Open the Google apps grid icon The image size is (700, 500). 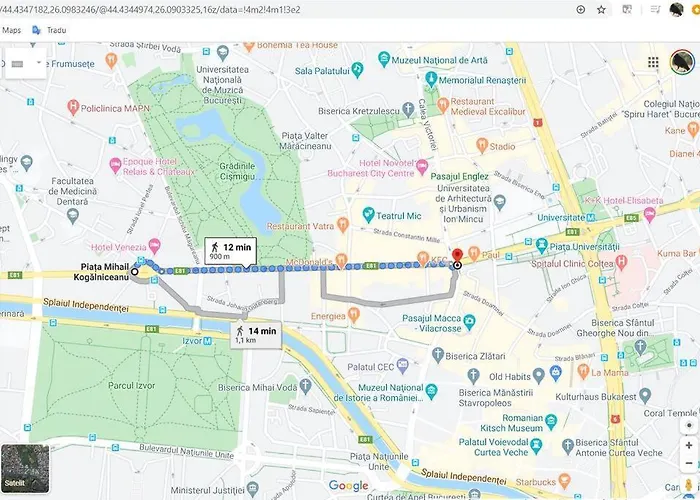653,62
